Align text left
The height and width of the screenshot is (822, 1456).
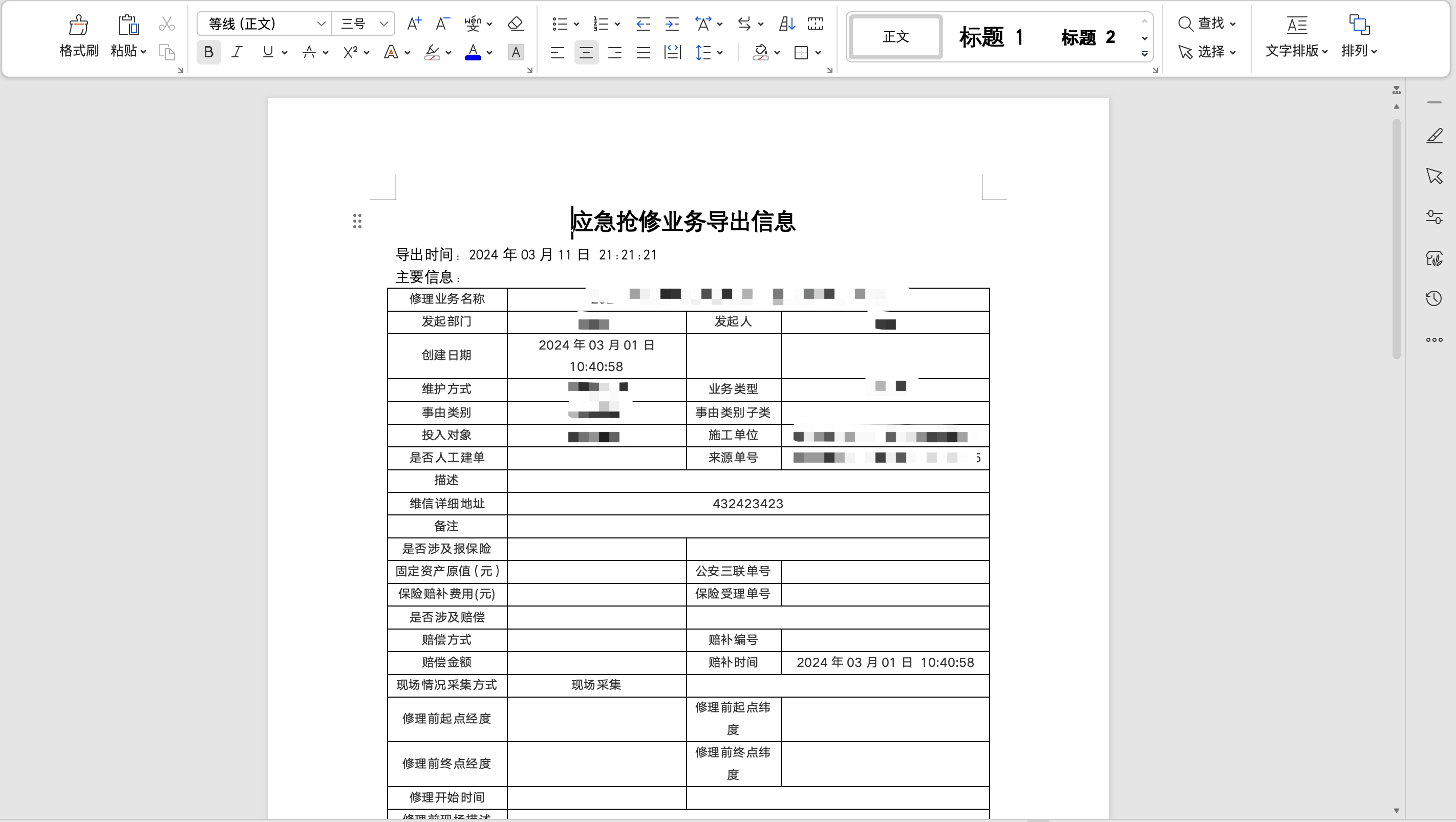click(x=558, y=53)
